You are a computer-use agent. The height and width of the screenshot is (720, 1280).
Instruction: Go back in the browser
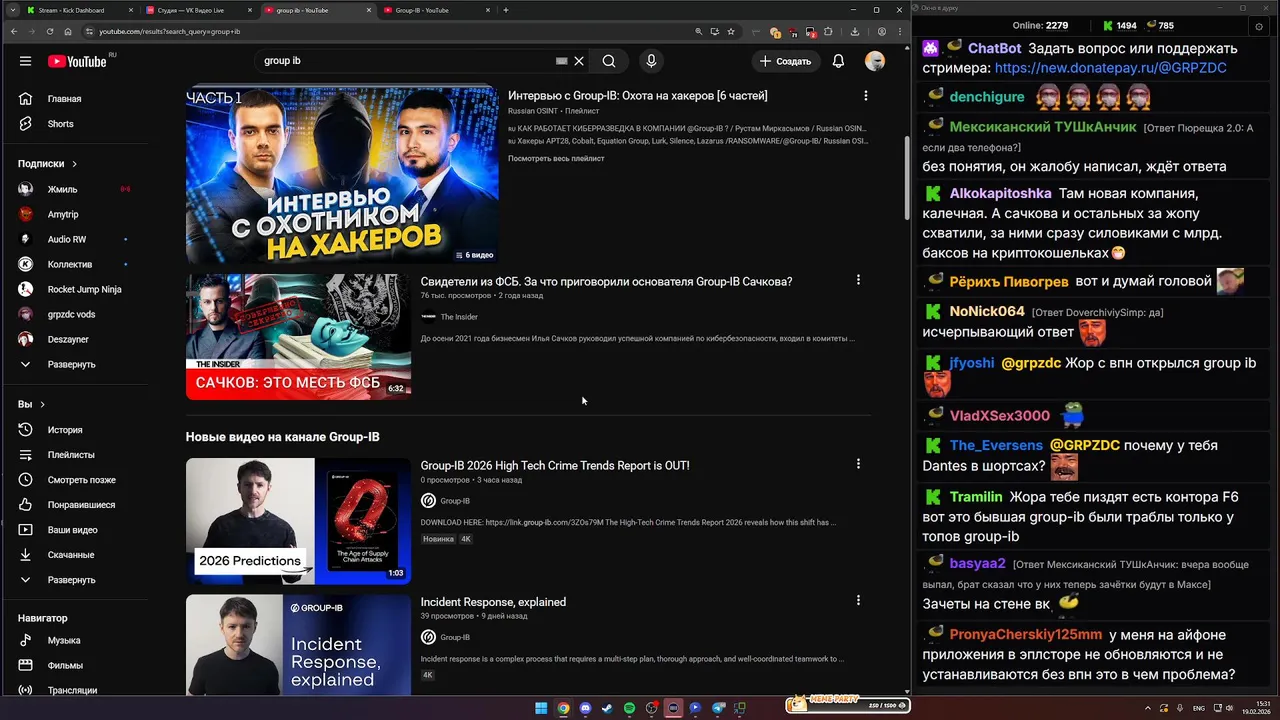click(14, 31)
